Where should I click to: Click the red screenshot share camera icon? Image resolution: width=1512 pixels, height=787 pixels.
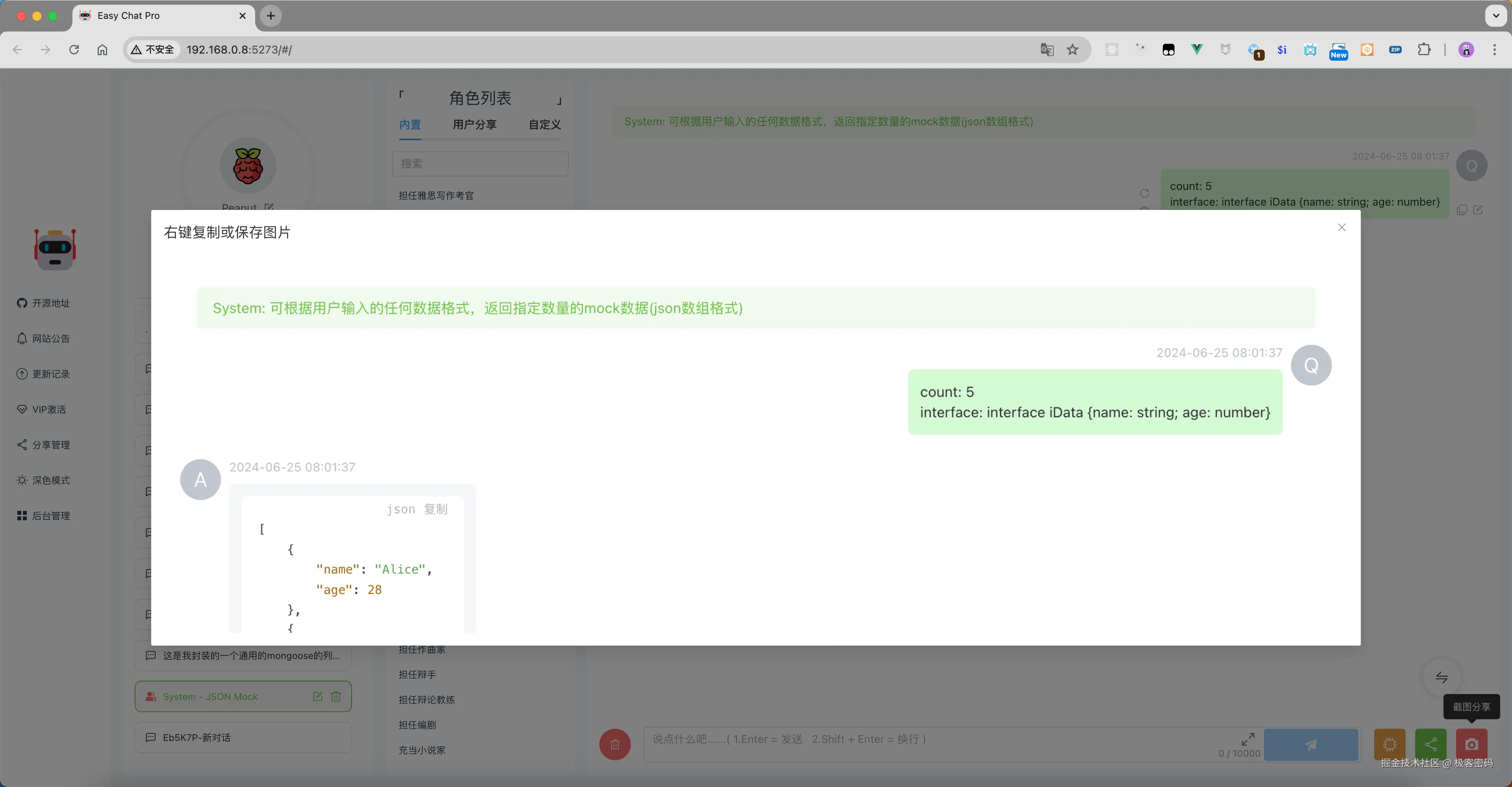click(1471, 744)
